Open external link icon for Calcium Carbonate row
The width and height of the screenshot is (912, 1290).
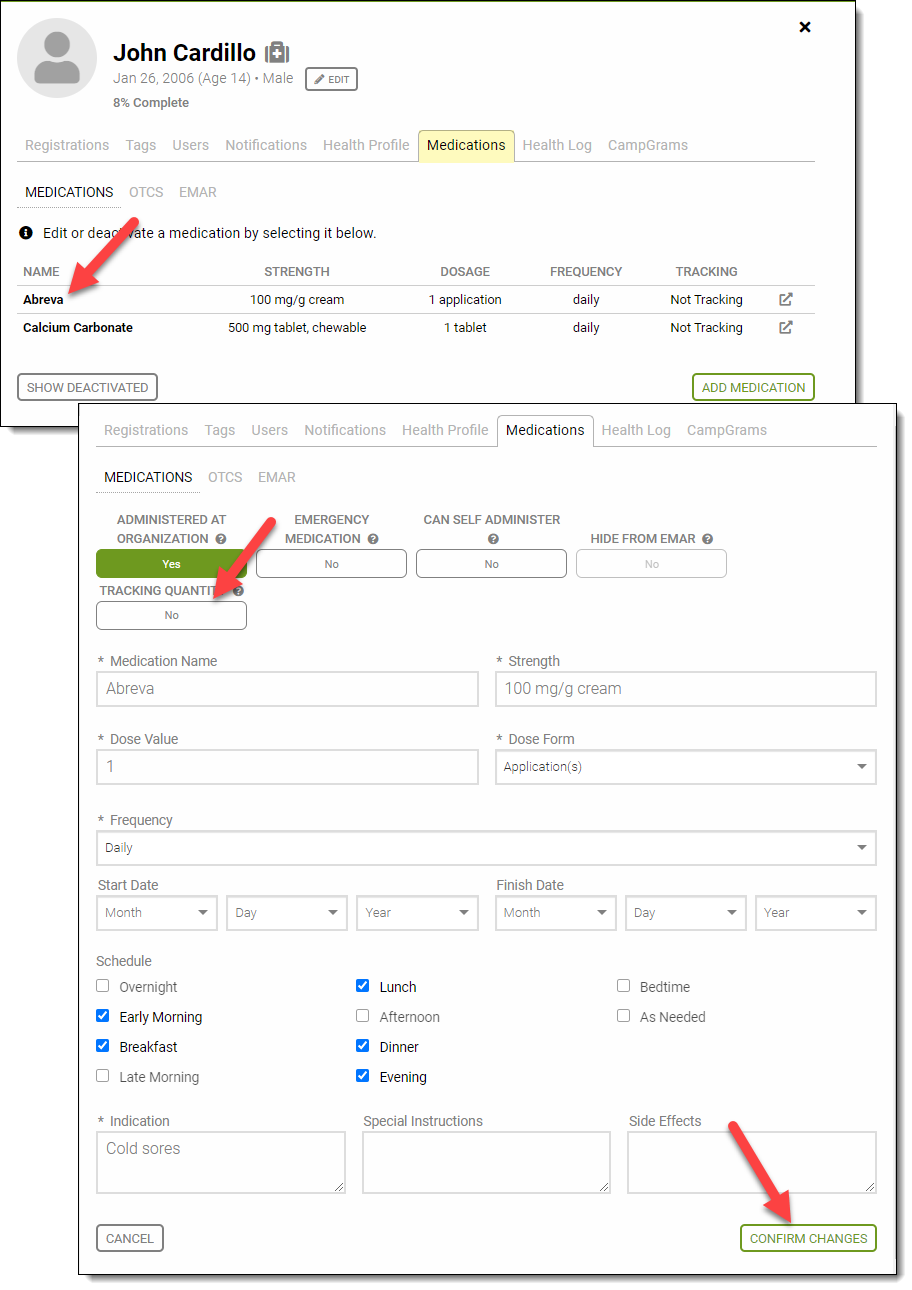pos(786,327)
